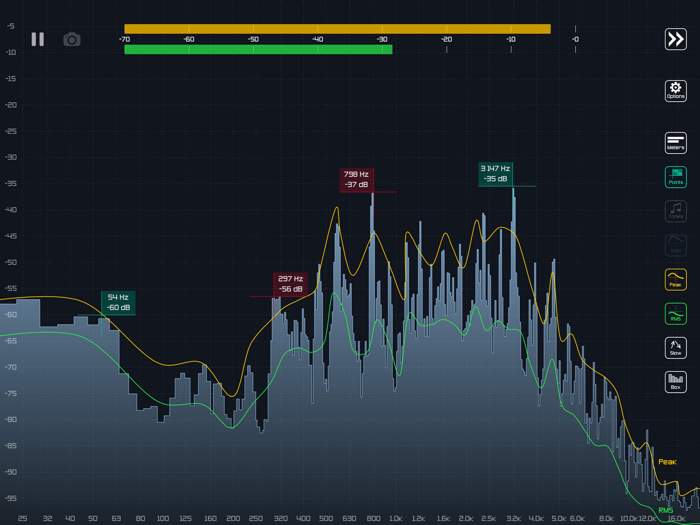The image size is (700, 525).
Task: Click the yellow Peak curve label
Action: click(667, 462)
